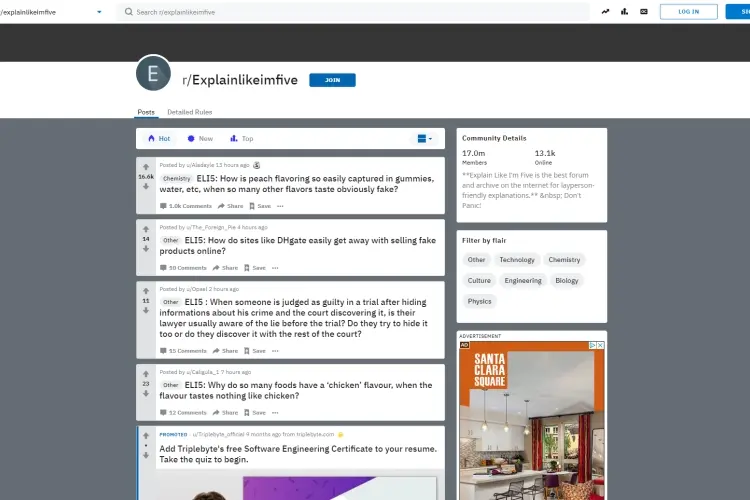Open more options on DHgate post
This screenshot has height=500, width=750.
click(x=275, y=268)
